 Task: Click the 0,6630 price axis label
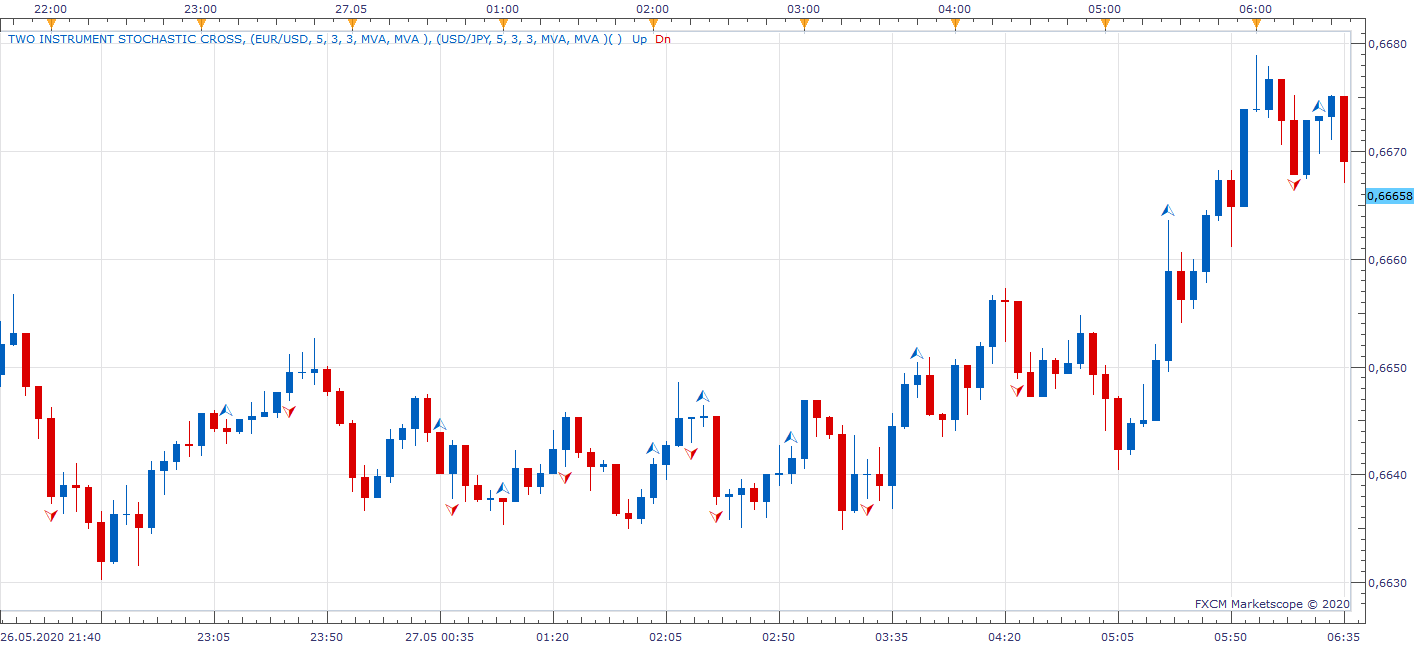click(x=1386, y=583)
